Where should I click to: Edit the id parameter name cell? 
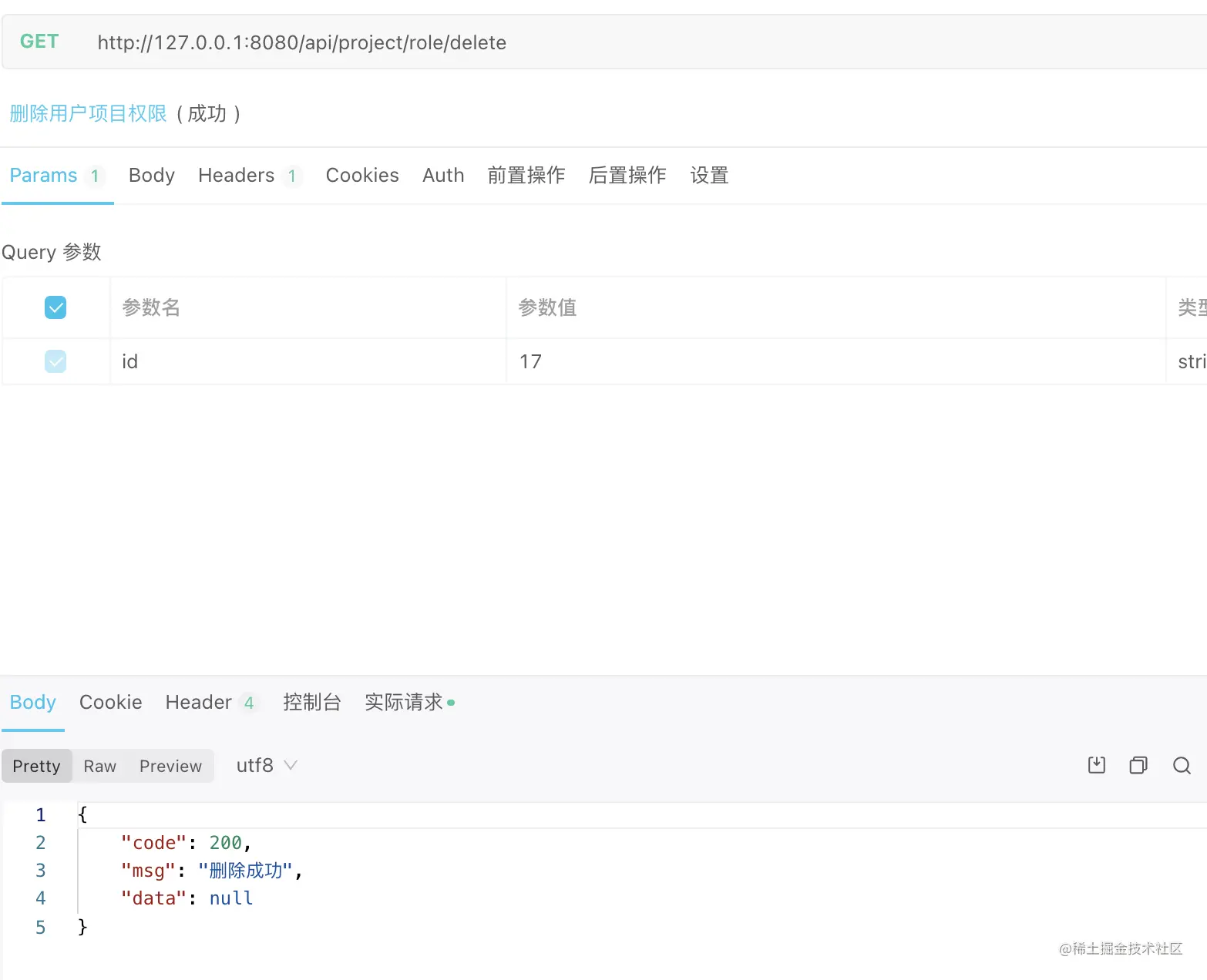pos(308,361)
